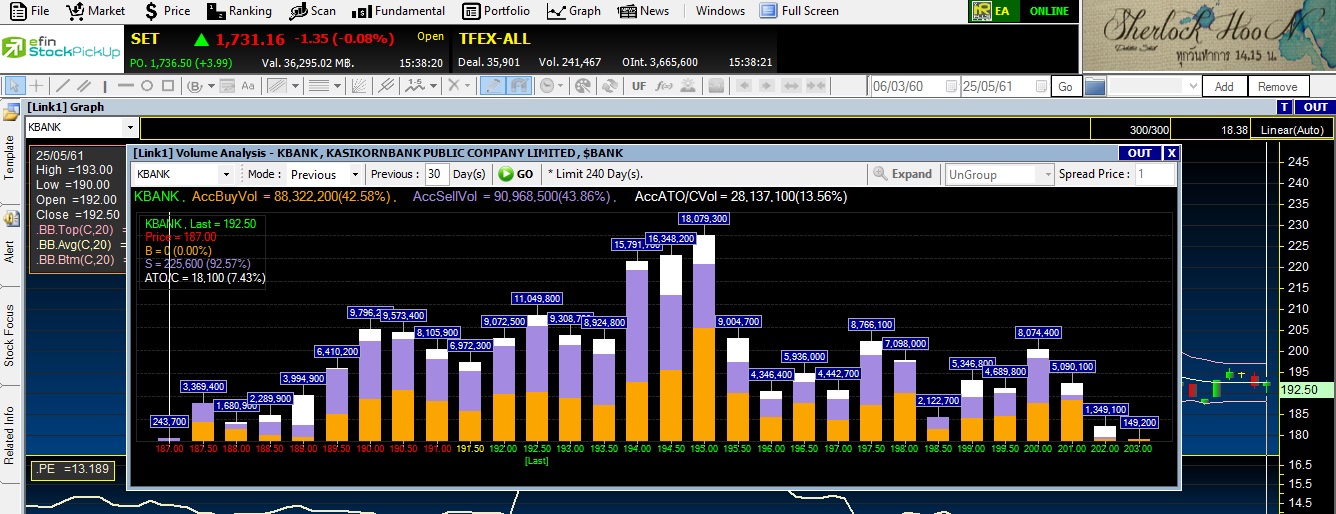1336x514 pixels.
Task: Click the Add button
Action: (1224, 86)
